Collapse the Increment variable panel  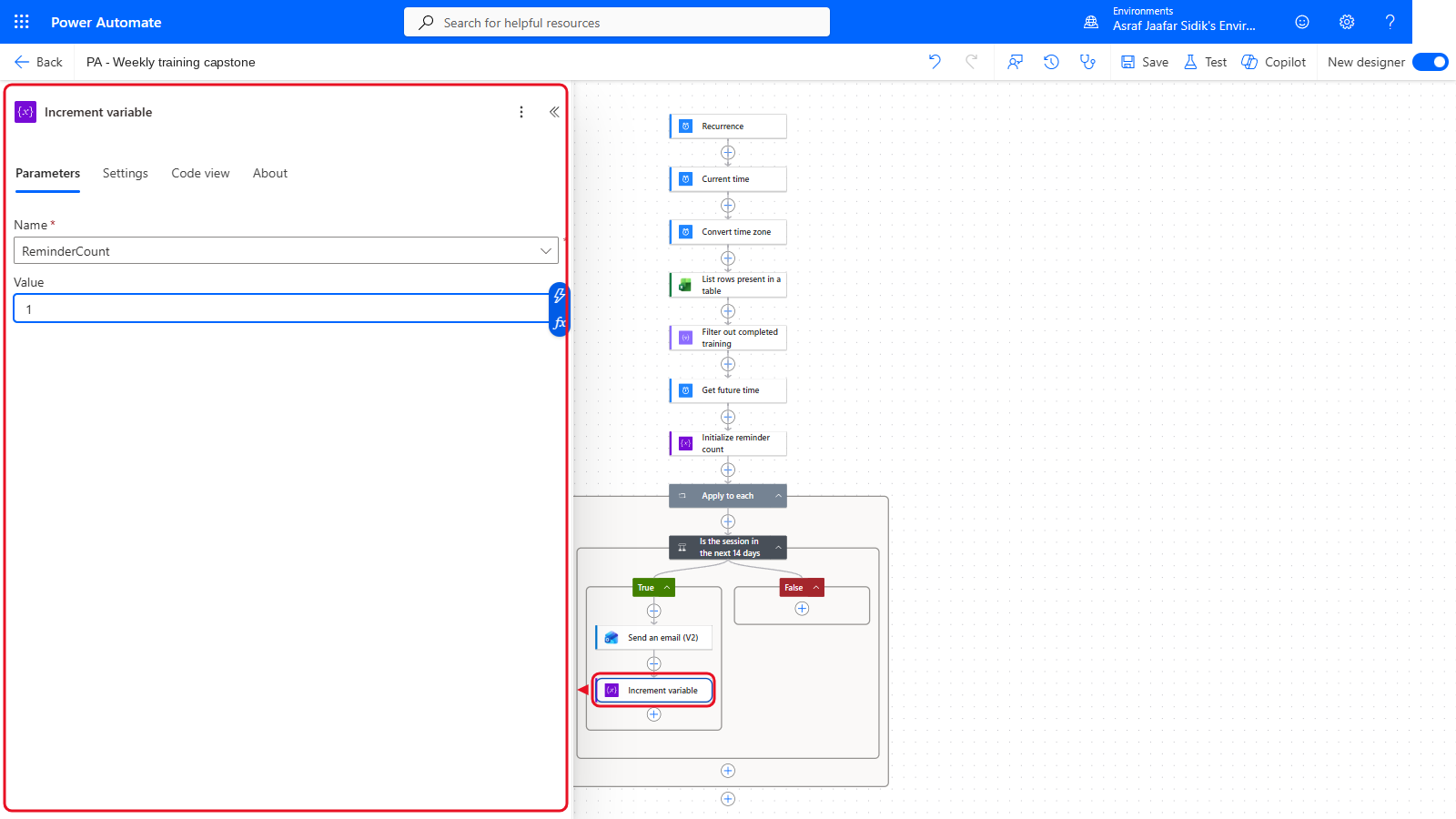coord(554,112)
